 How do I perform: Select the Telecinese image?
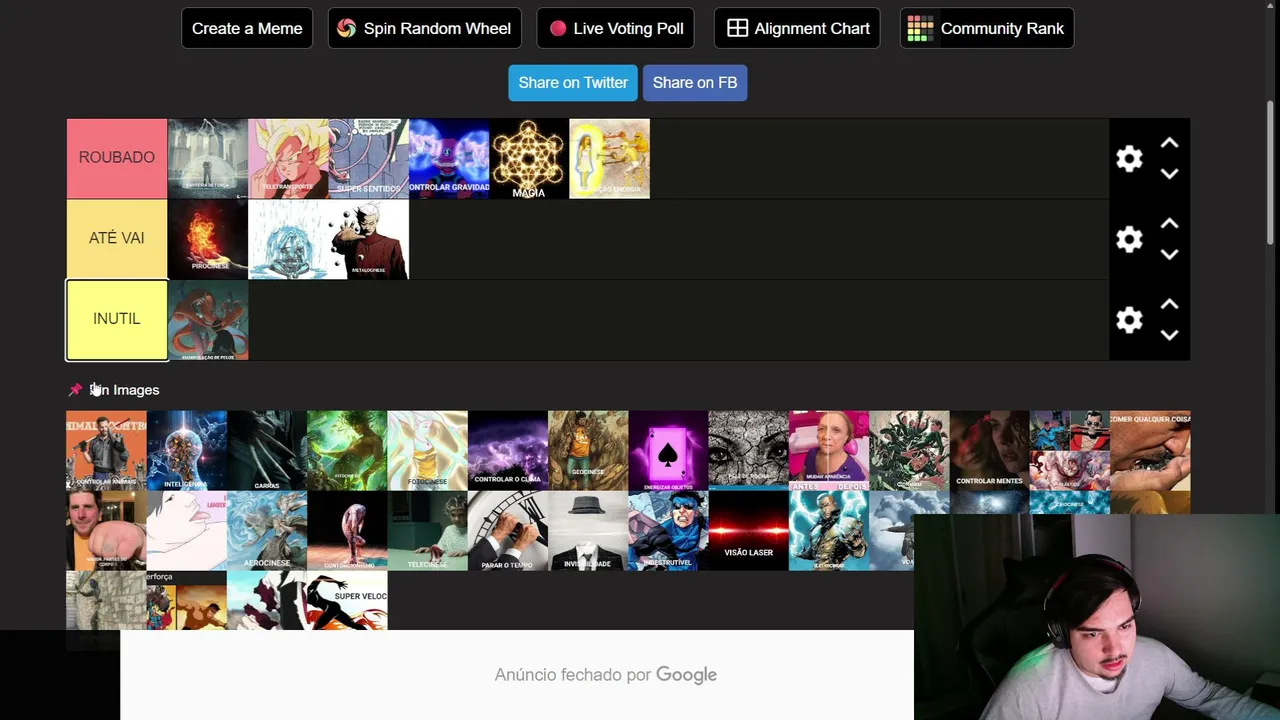pyautogui.click(x=427, y=531)
